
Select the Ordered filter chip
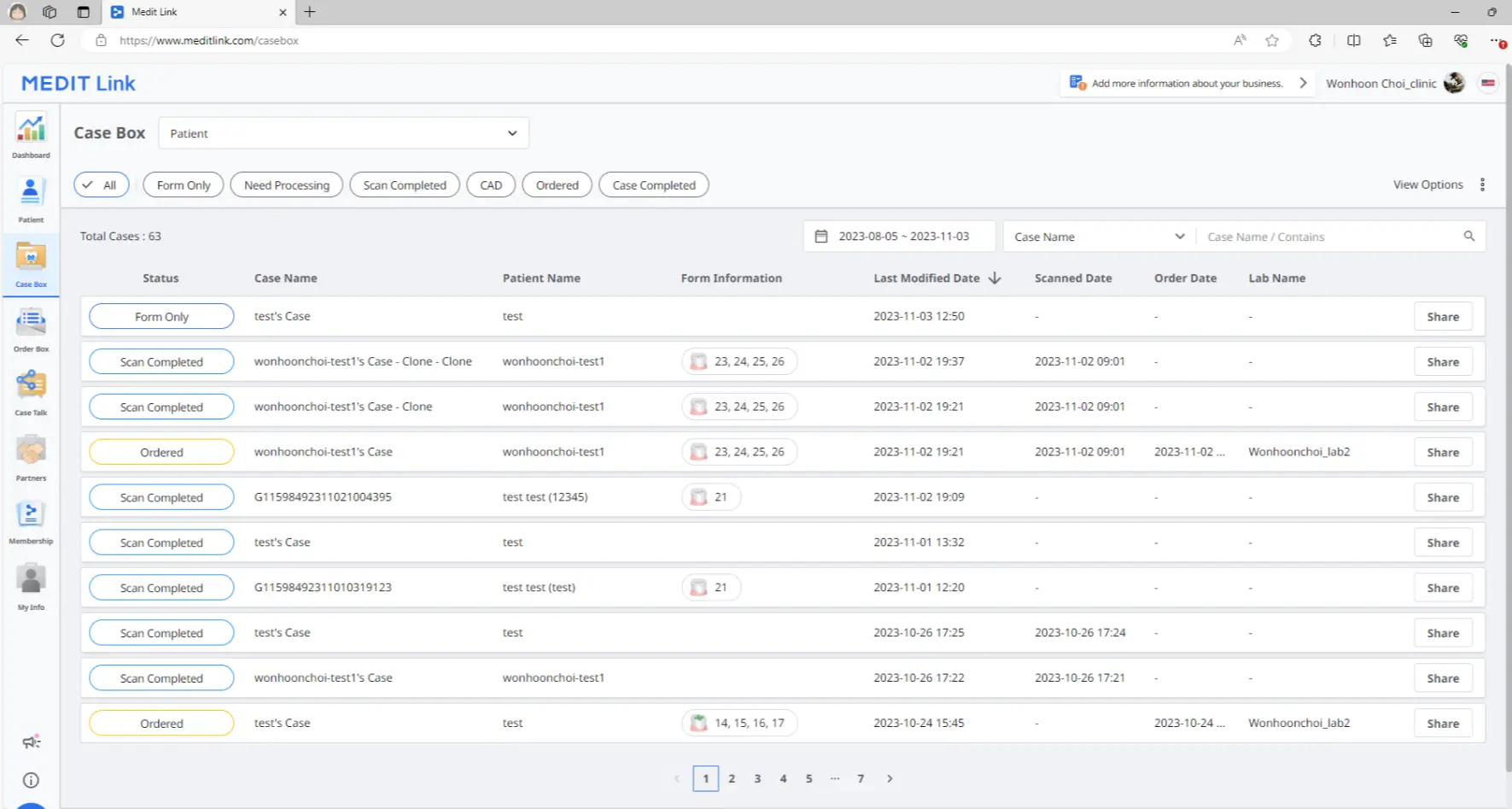(x=558, y=185)
